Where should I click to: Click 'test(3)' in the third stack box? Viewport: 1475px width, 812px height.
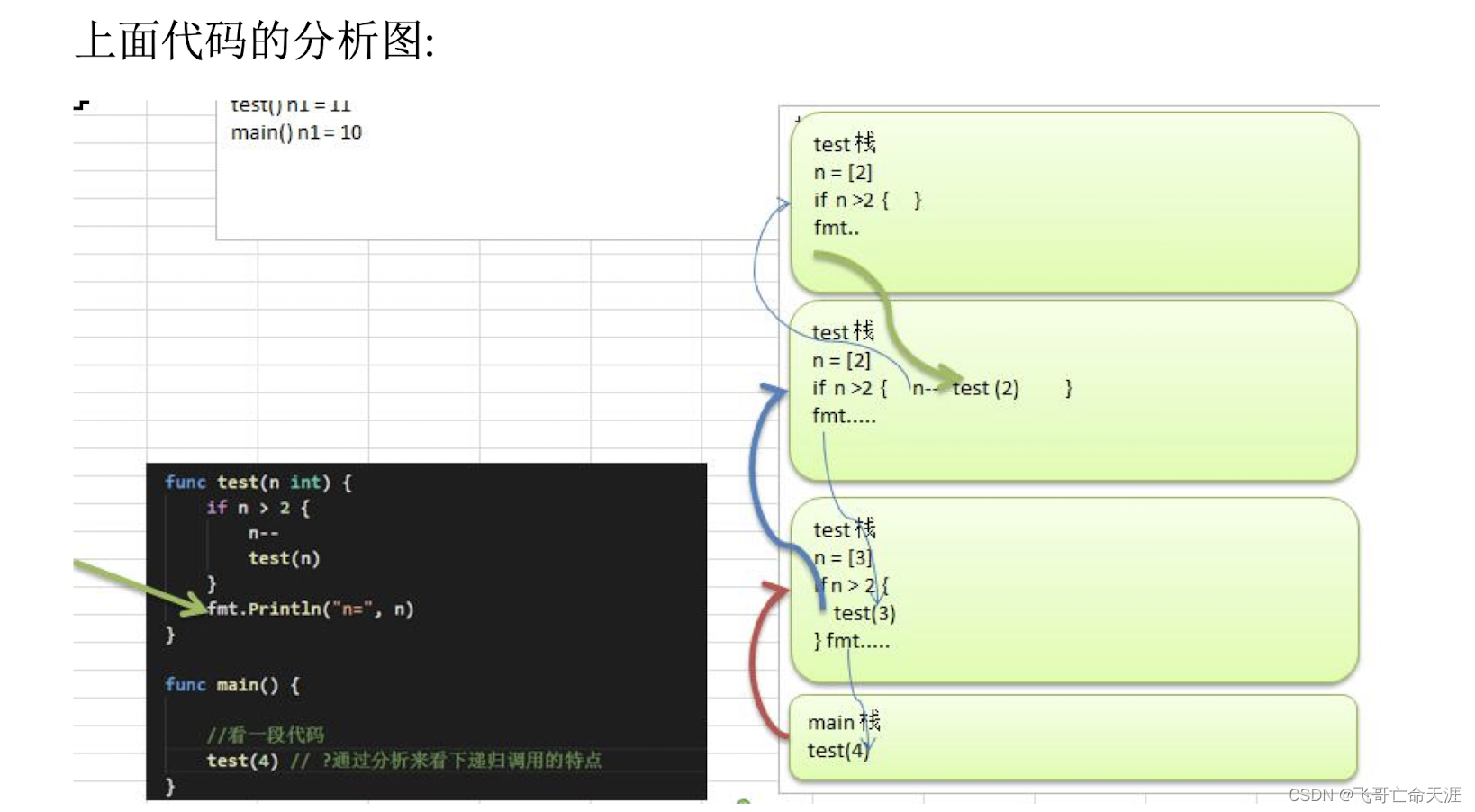pos(864,613)
